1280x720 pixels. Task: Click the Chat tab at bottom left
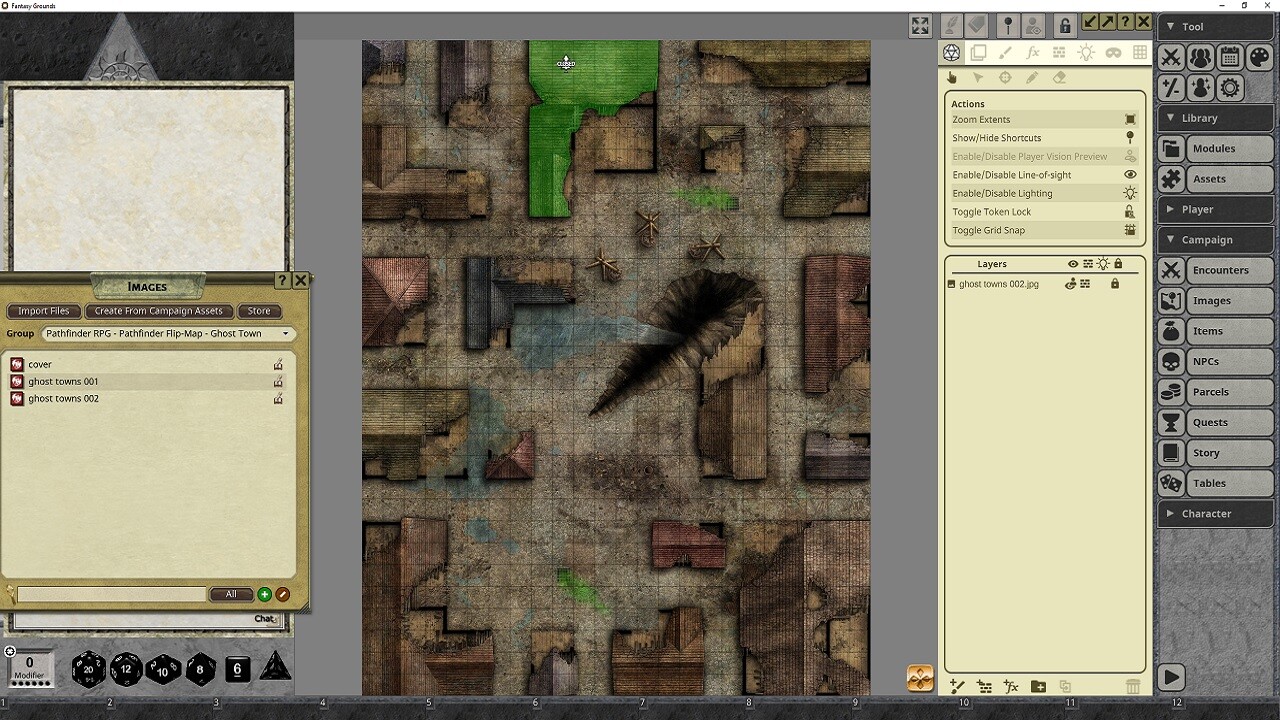tap(265, 618)
